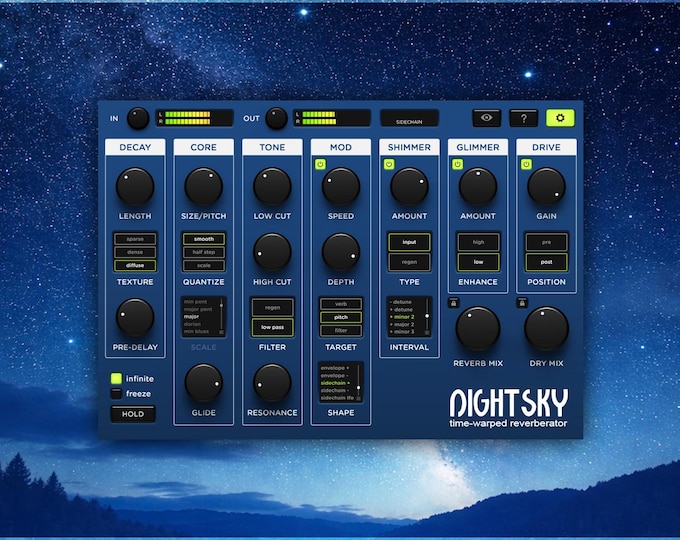The image size is (680, 540).
Task: Select the diffuse texture option
Action: pos(135,265)
